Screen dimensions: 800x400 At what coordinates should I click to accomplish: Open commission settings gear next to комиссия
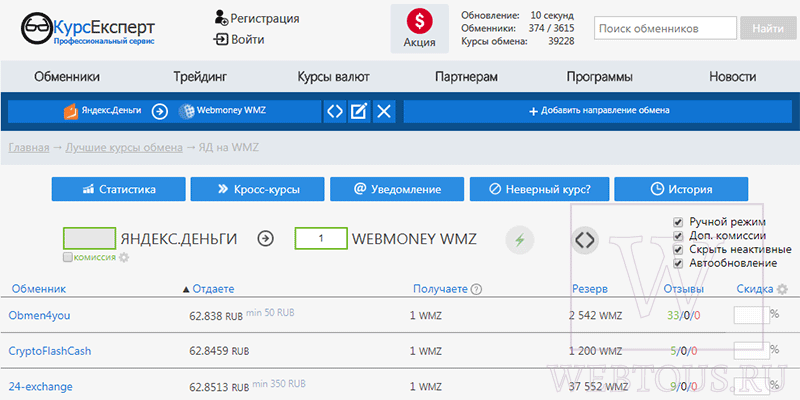tap(123, 258)
